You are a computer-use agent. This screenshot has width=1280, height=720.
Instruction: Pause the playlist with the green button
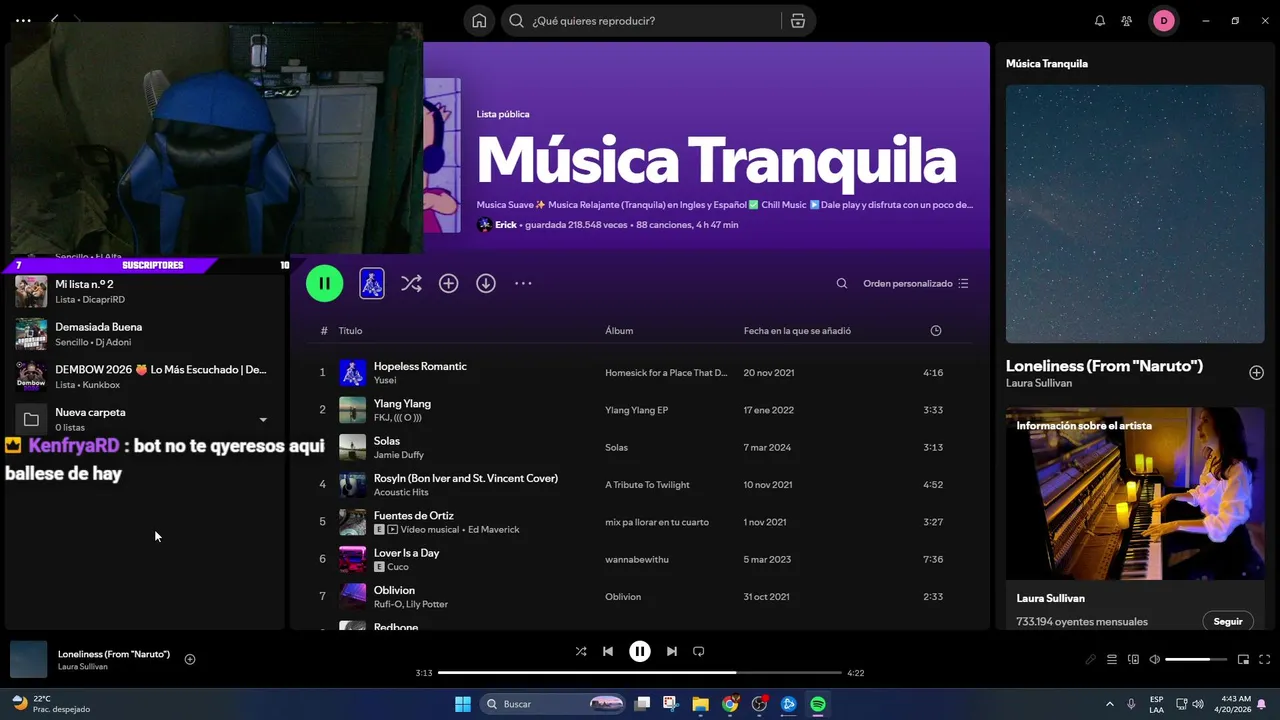coord(324,283)
